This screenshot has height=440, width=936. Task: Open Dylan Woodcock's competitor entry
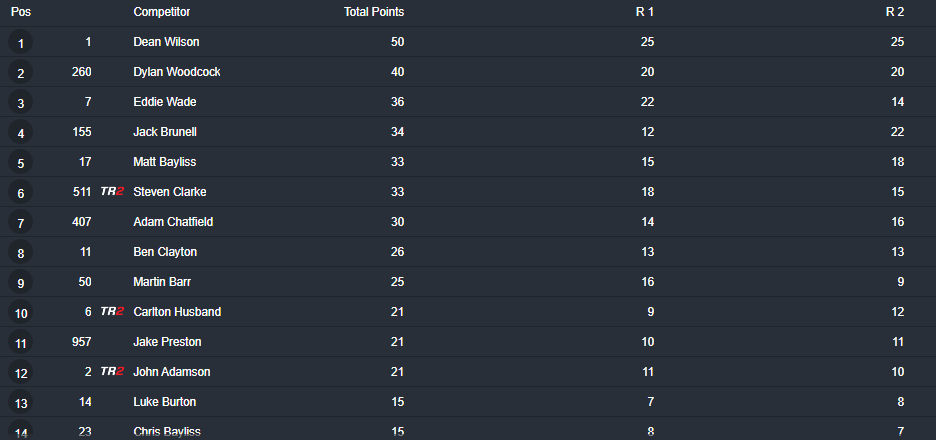pyautogui.click(x=177, y=72)
